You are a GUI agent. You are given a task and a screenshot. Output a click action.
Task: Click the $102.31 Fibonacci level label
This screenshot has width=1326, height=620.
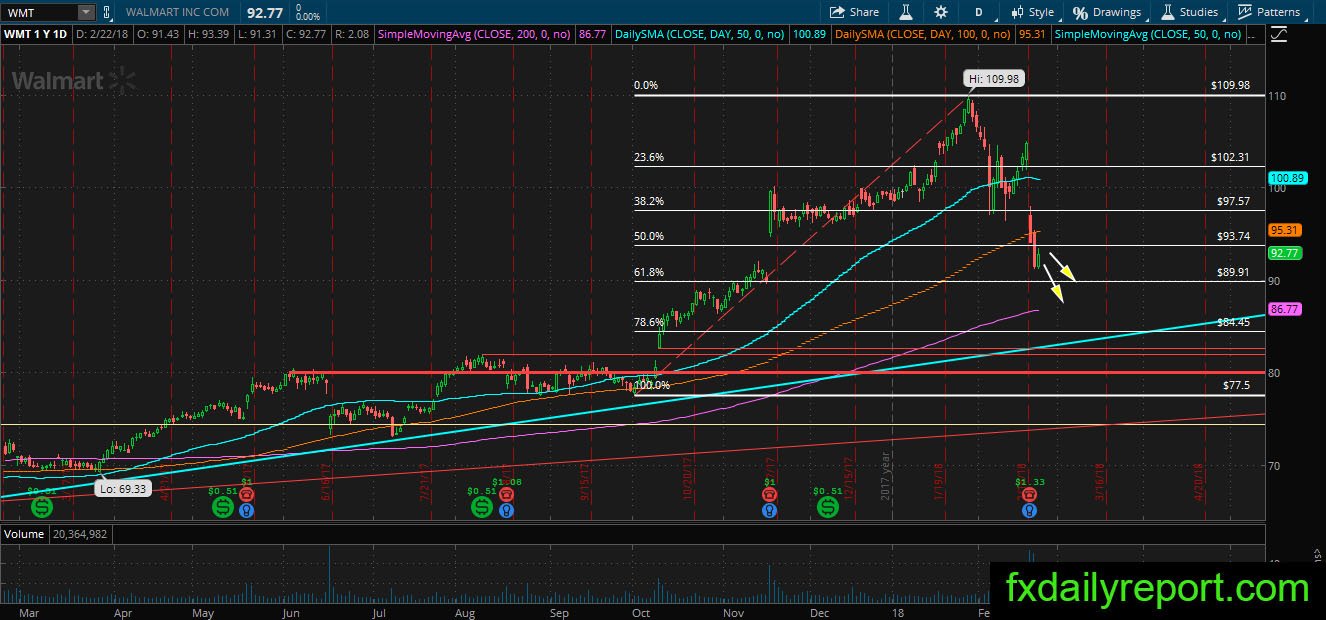pos(1230,157)
